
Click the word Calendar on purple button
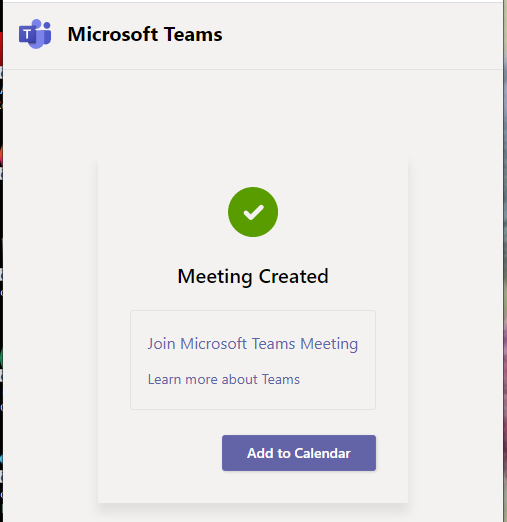(x=322, y=453)
